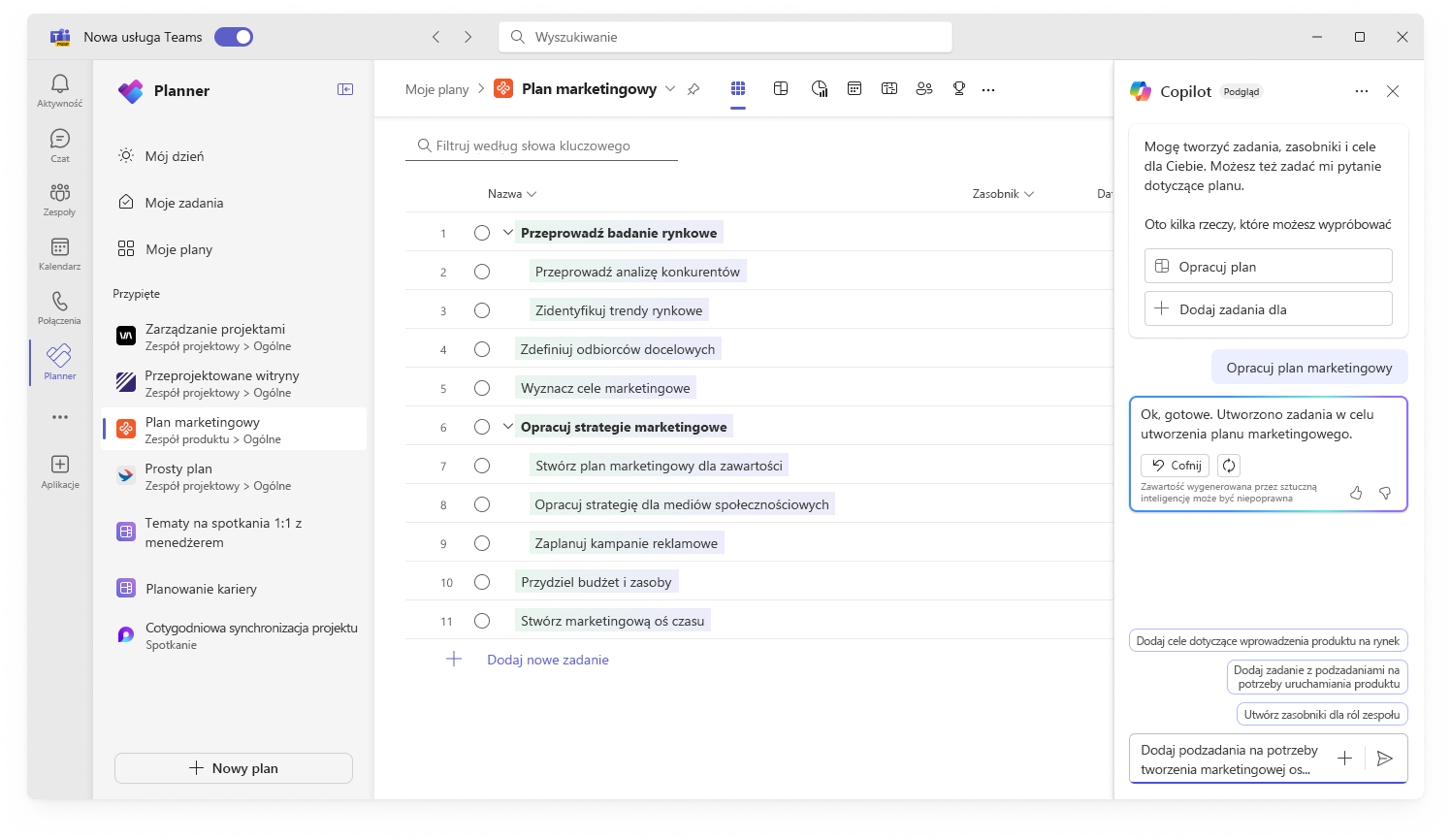The image size is (1451, 840).
Task: Collapse the Planner navigation pane
Action: (x=345, y=89)
